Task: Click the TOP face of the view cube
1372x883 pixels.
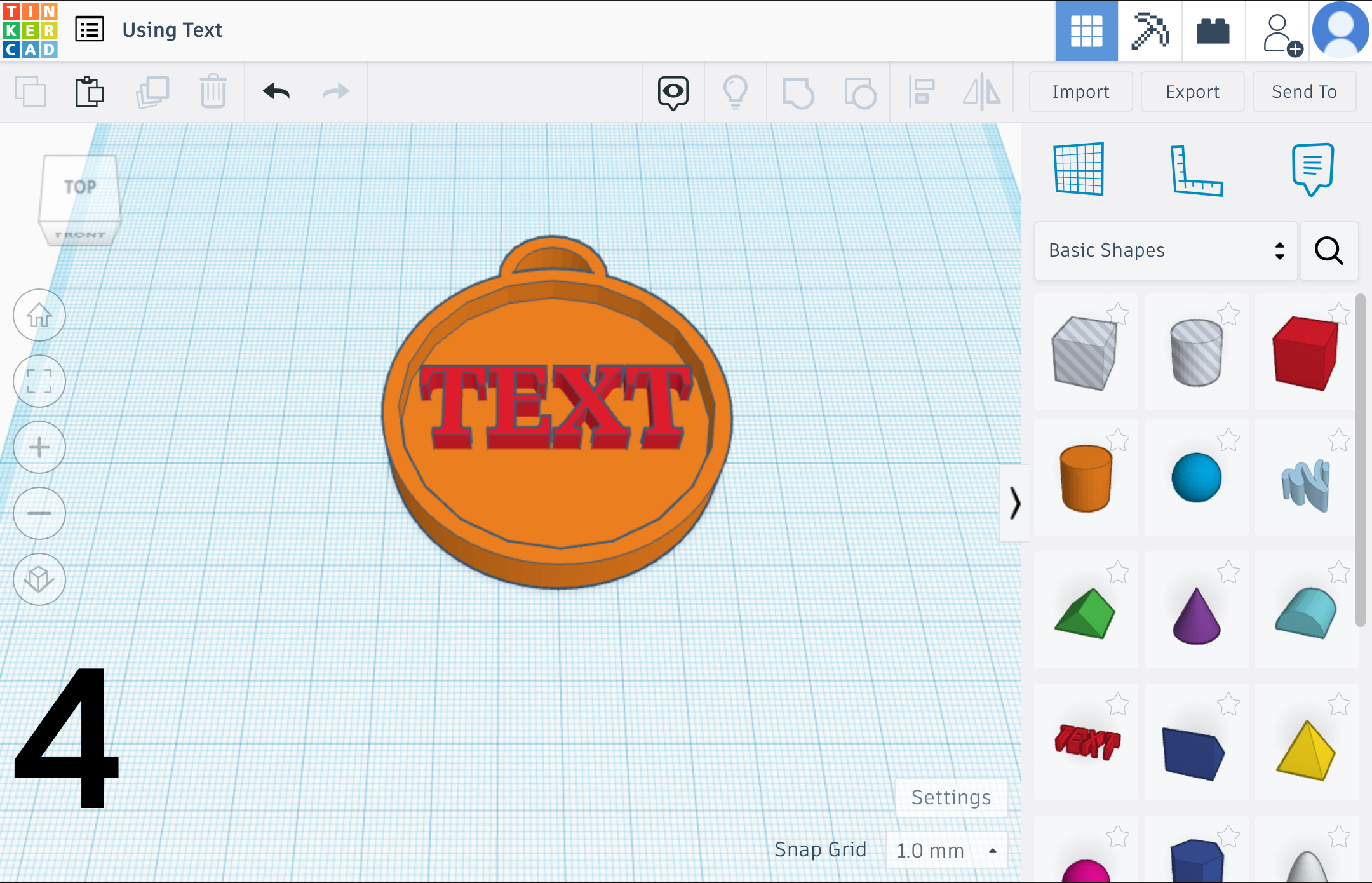Action: 80,188
